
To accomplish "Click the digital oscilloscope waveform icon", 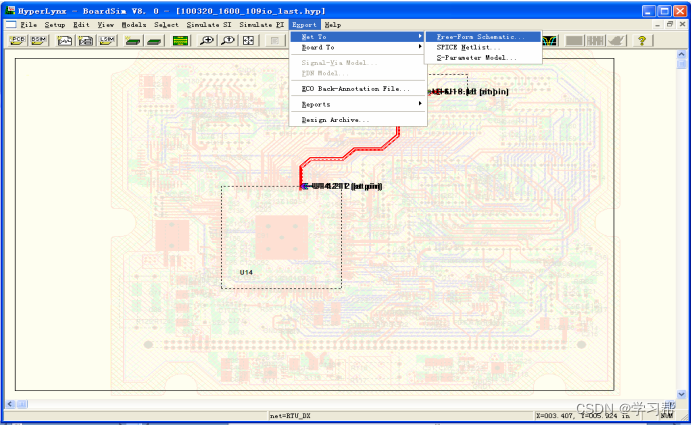I will click(550, 41).
